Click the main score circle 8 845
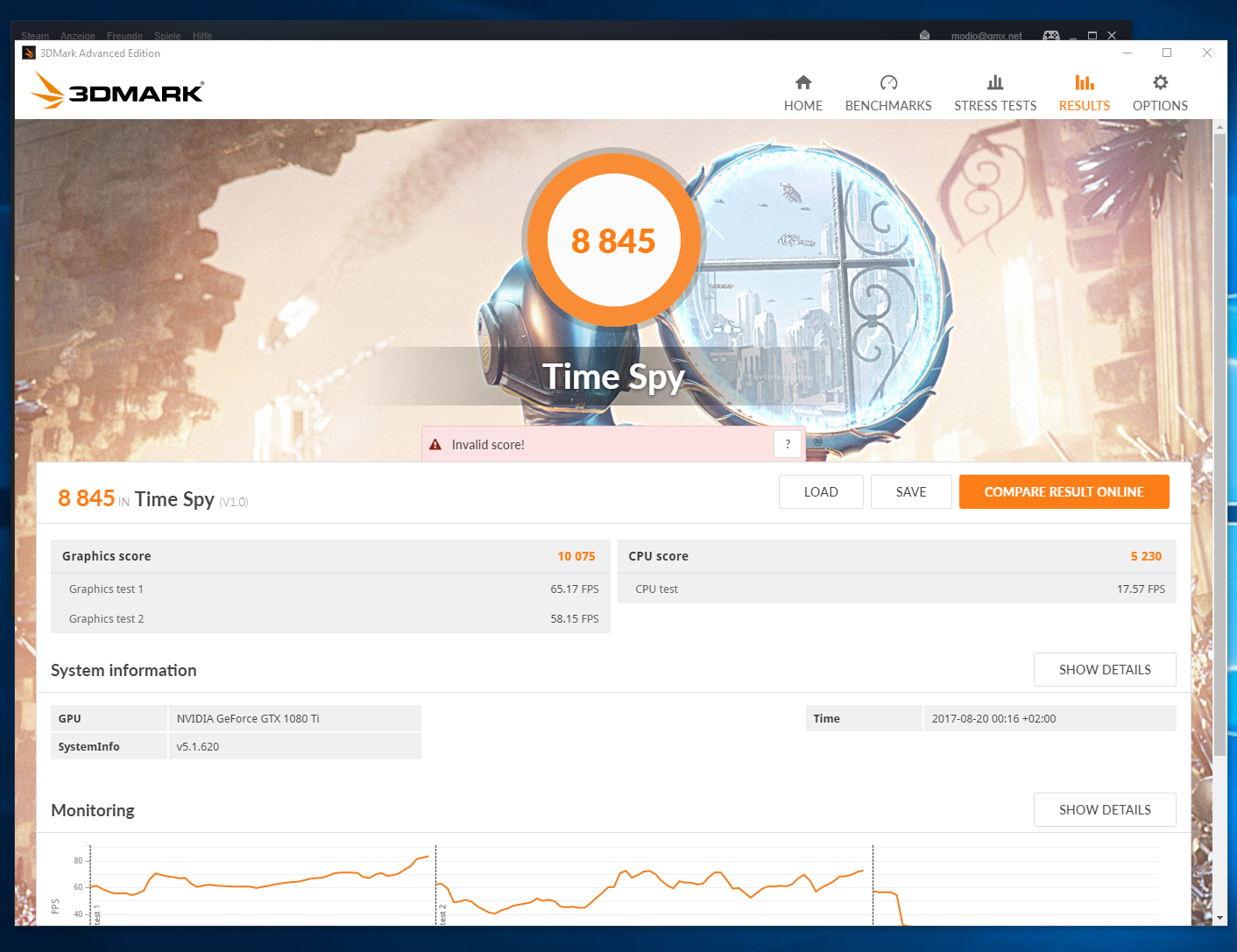1237x952 pixels. coord(613,240)
